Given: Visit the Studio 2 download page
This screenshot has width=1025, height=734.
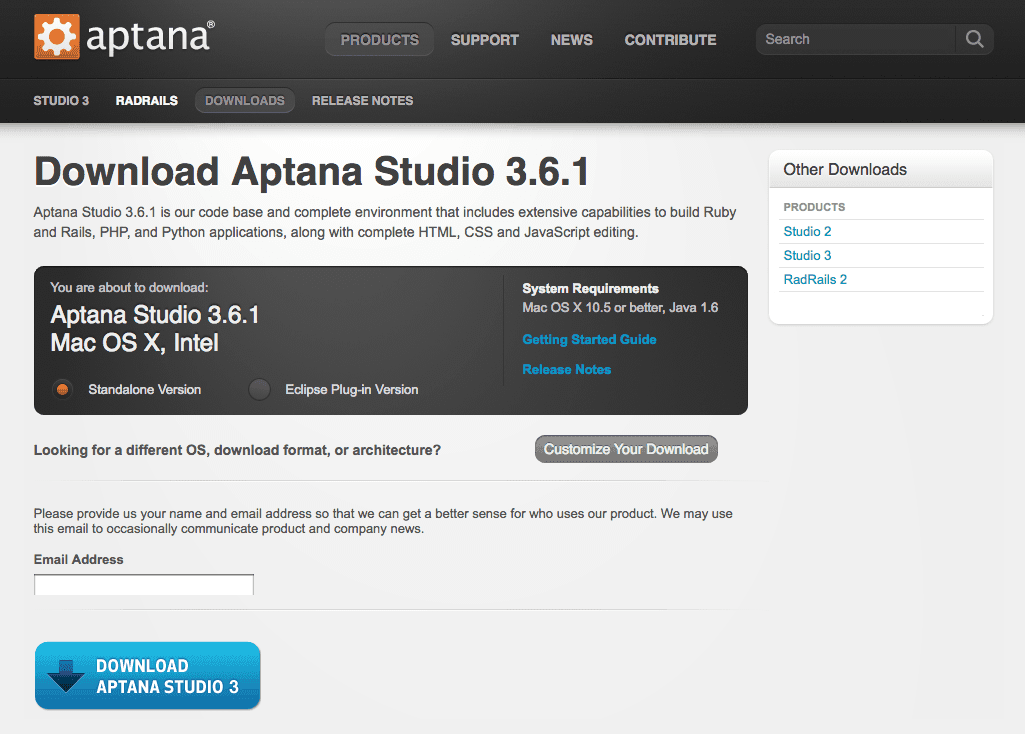Looking at the screenshot, I should click(x=807, y=231).
